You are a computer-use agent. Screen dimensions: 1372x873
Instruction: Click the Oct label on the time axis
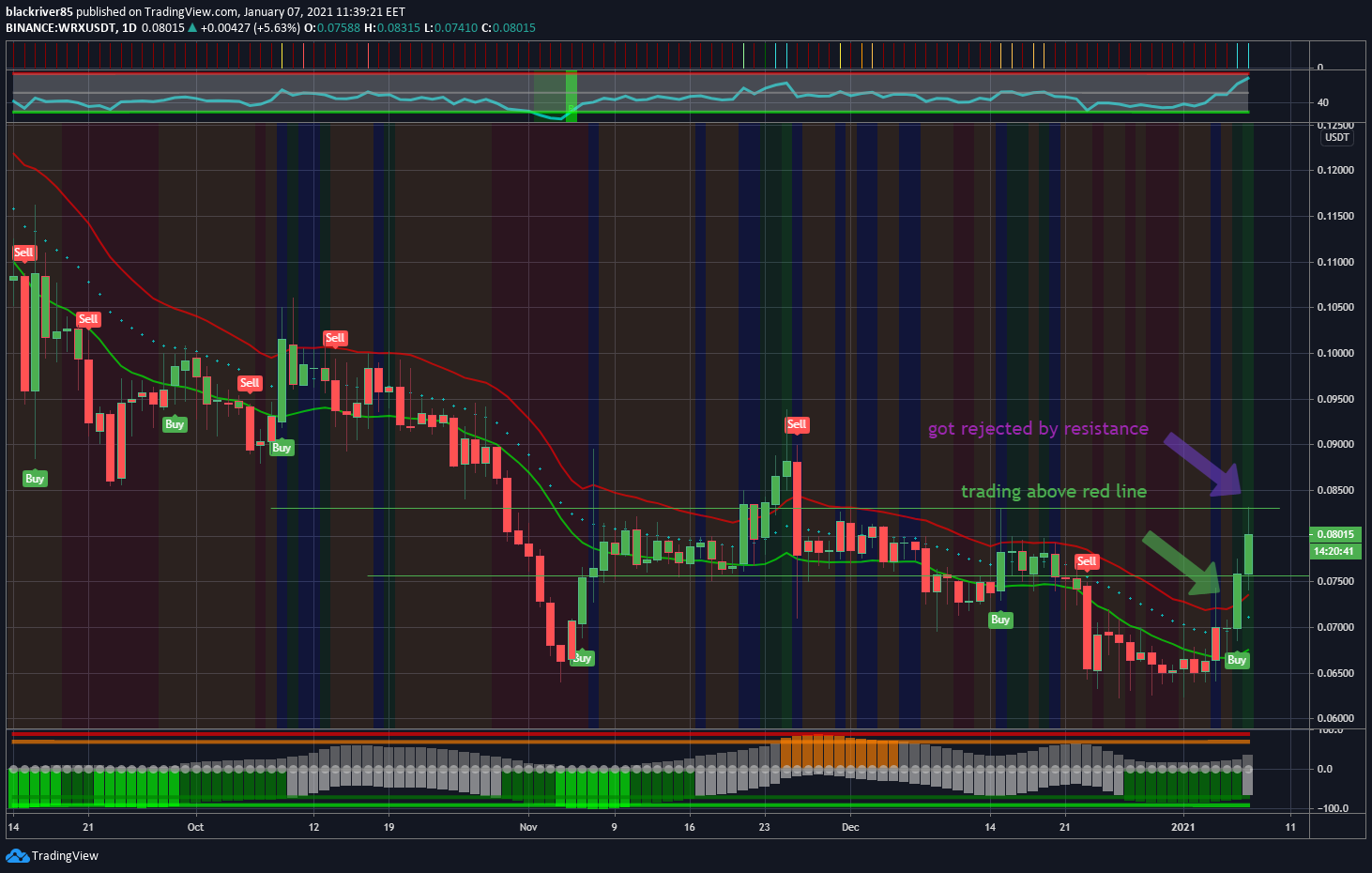[195, 827]
